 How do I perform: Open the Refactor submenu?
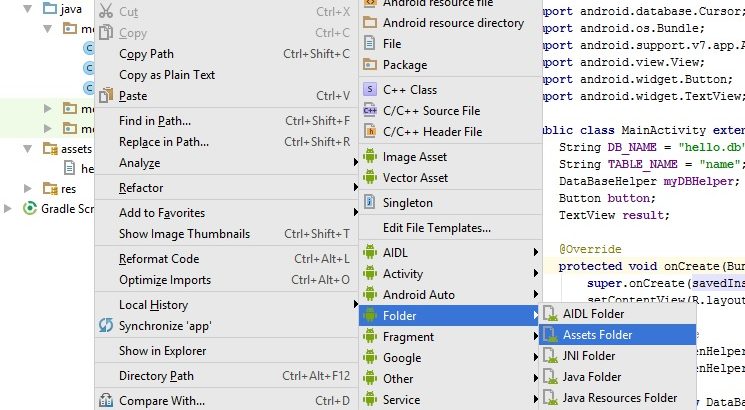(x=141, y=188)
